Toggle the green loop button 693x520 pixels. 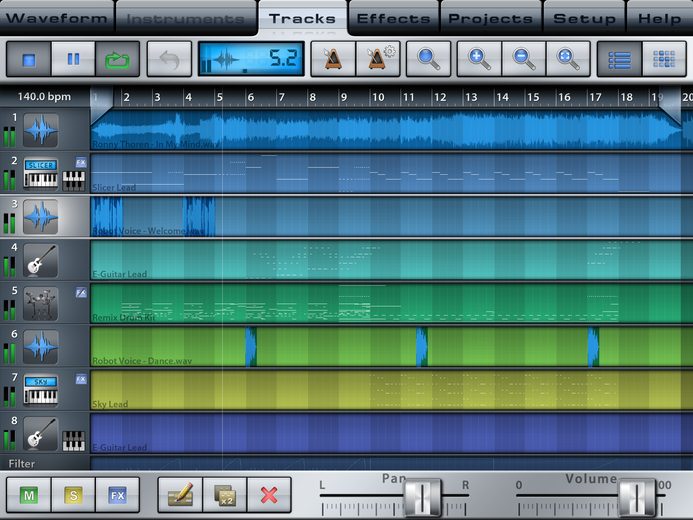tap(118, 59)
